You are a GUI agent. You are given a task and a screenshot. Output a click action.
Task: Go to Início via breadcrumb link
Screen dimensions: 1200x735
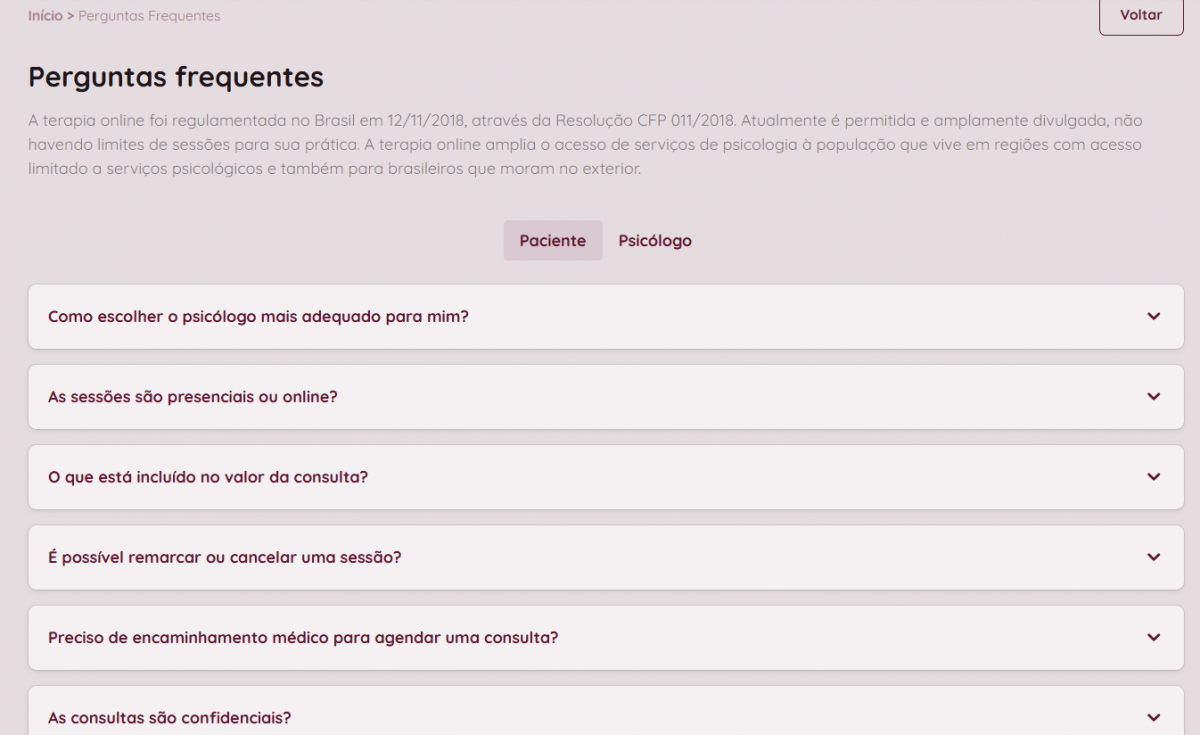click(x=45, y=16)
